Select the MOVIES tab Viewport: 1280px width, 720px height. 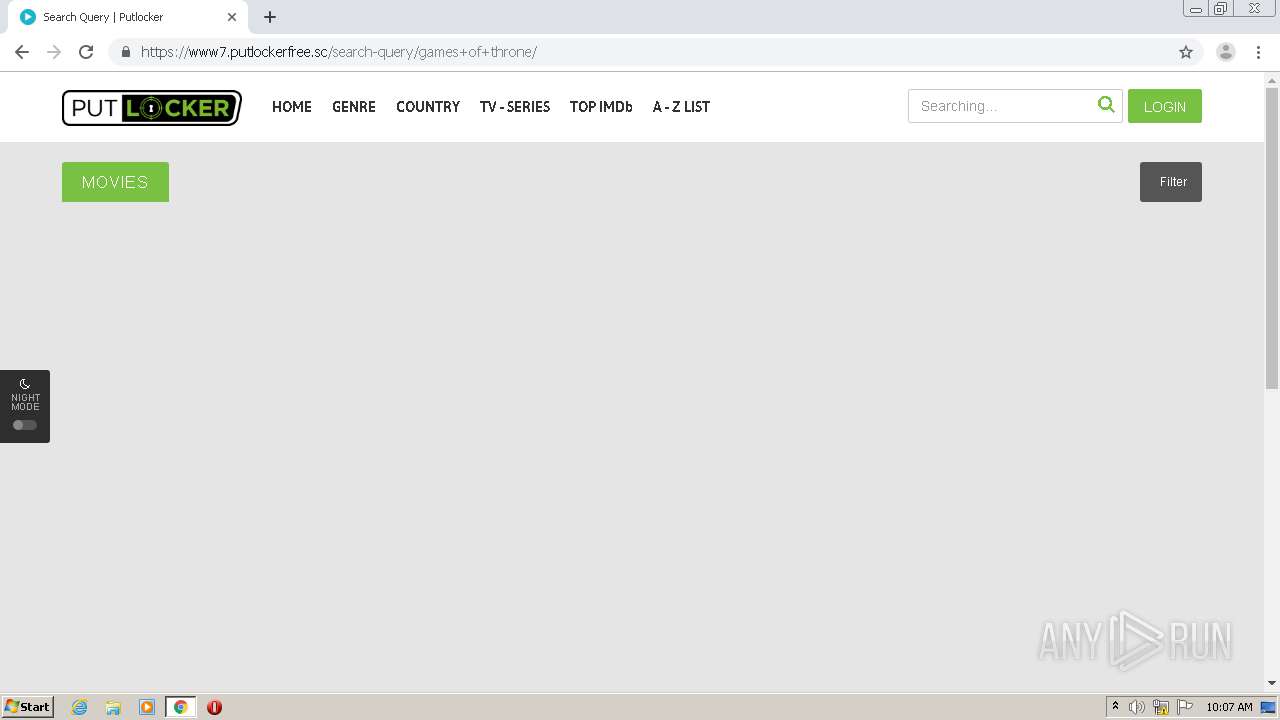[115, 182]
